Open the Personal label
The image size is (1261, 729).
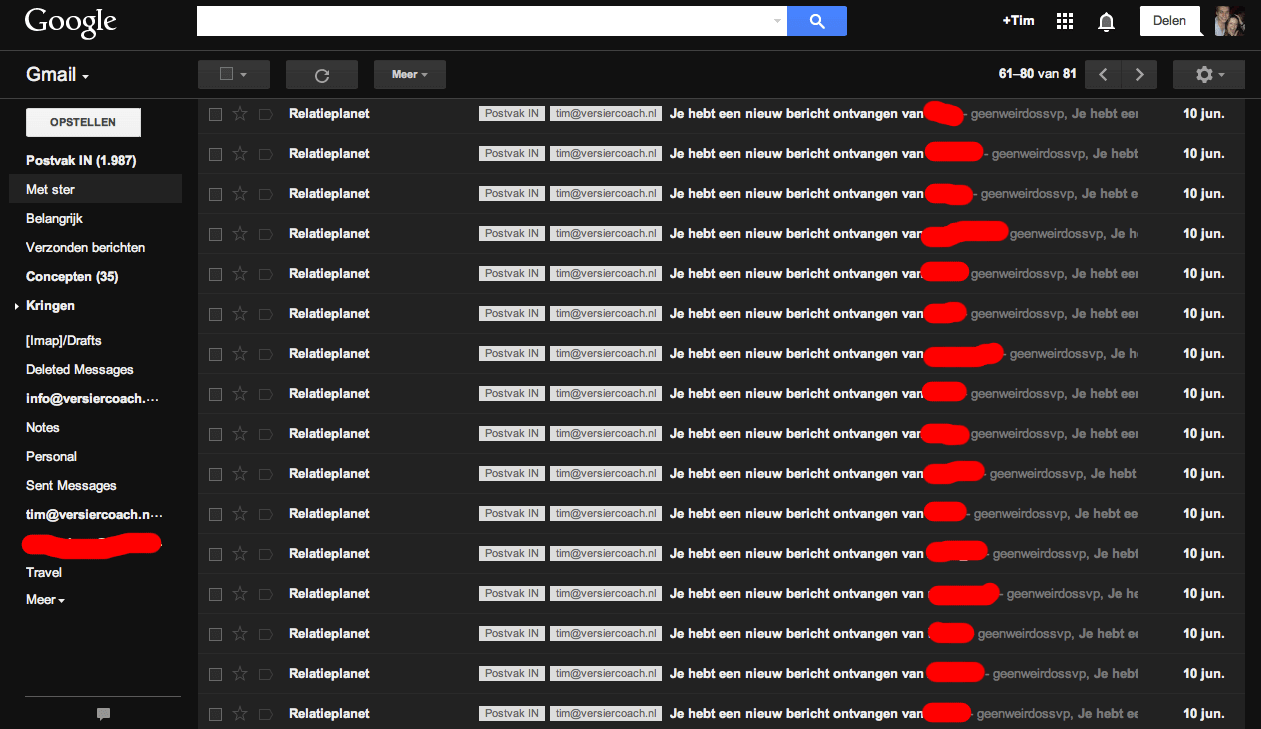52,456
